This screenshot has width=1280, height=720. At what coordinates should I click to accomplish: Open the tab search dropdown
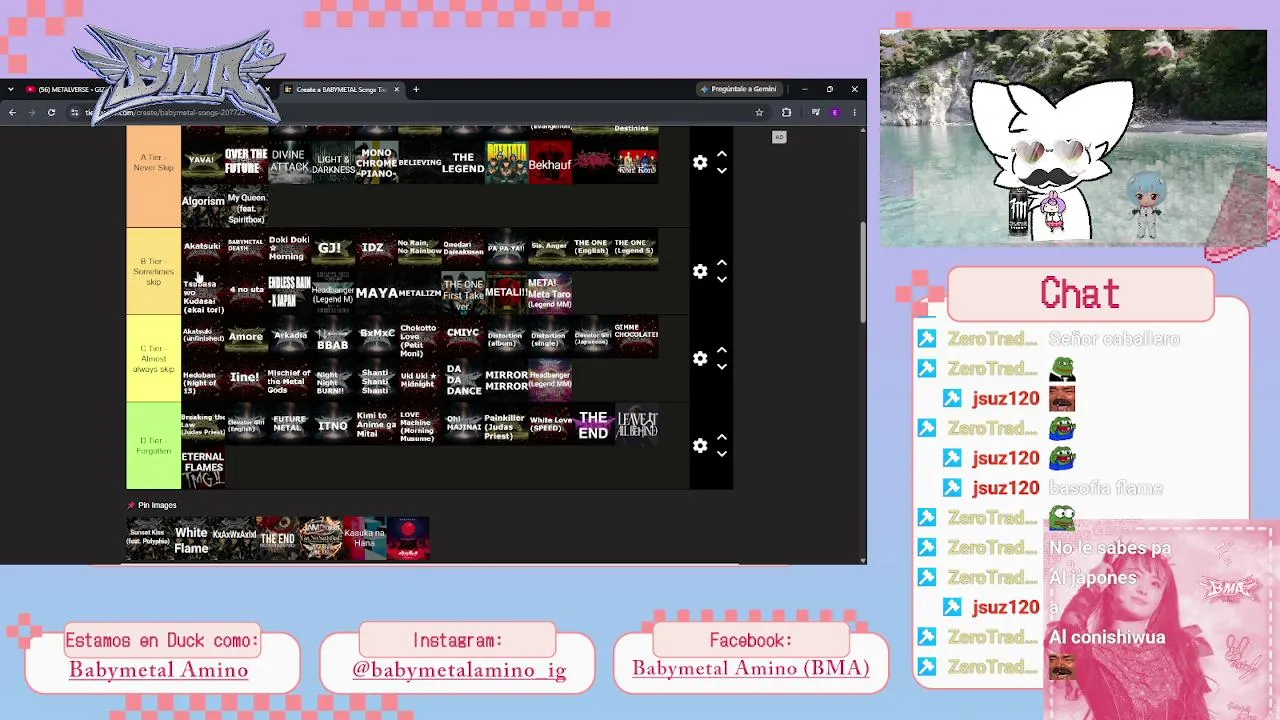[x=11, y=89]
